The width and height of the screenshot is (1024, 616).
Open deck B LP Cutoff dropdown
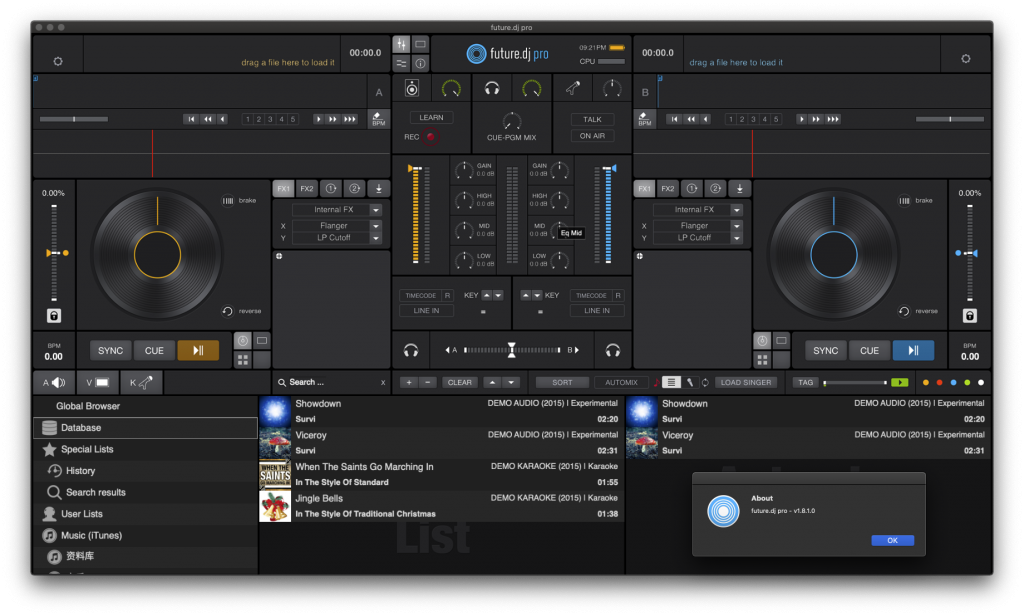click(737, 238)
